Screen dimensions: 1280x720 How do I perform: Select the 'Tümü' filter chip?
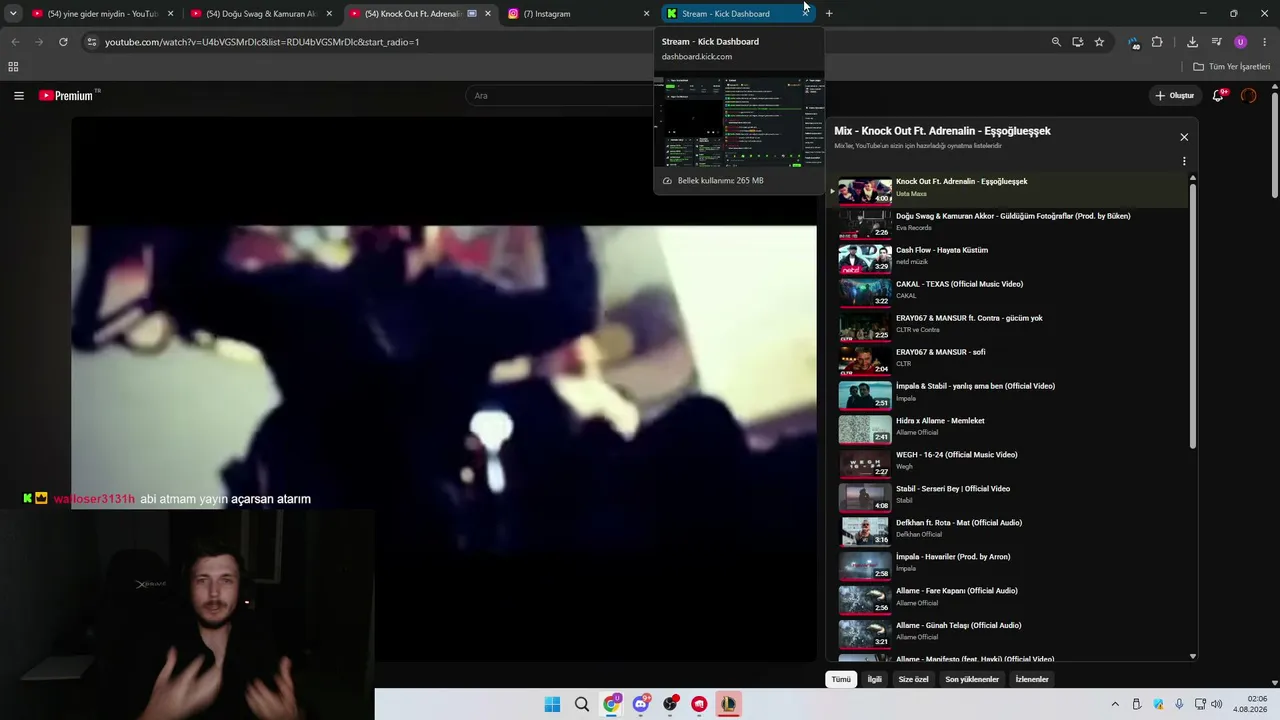[841, 679]
